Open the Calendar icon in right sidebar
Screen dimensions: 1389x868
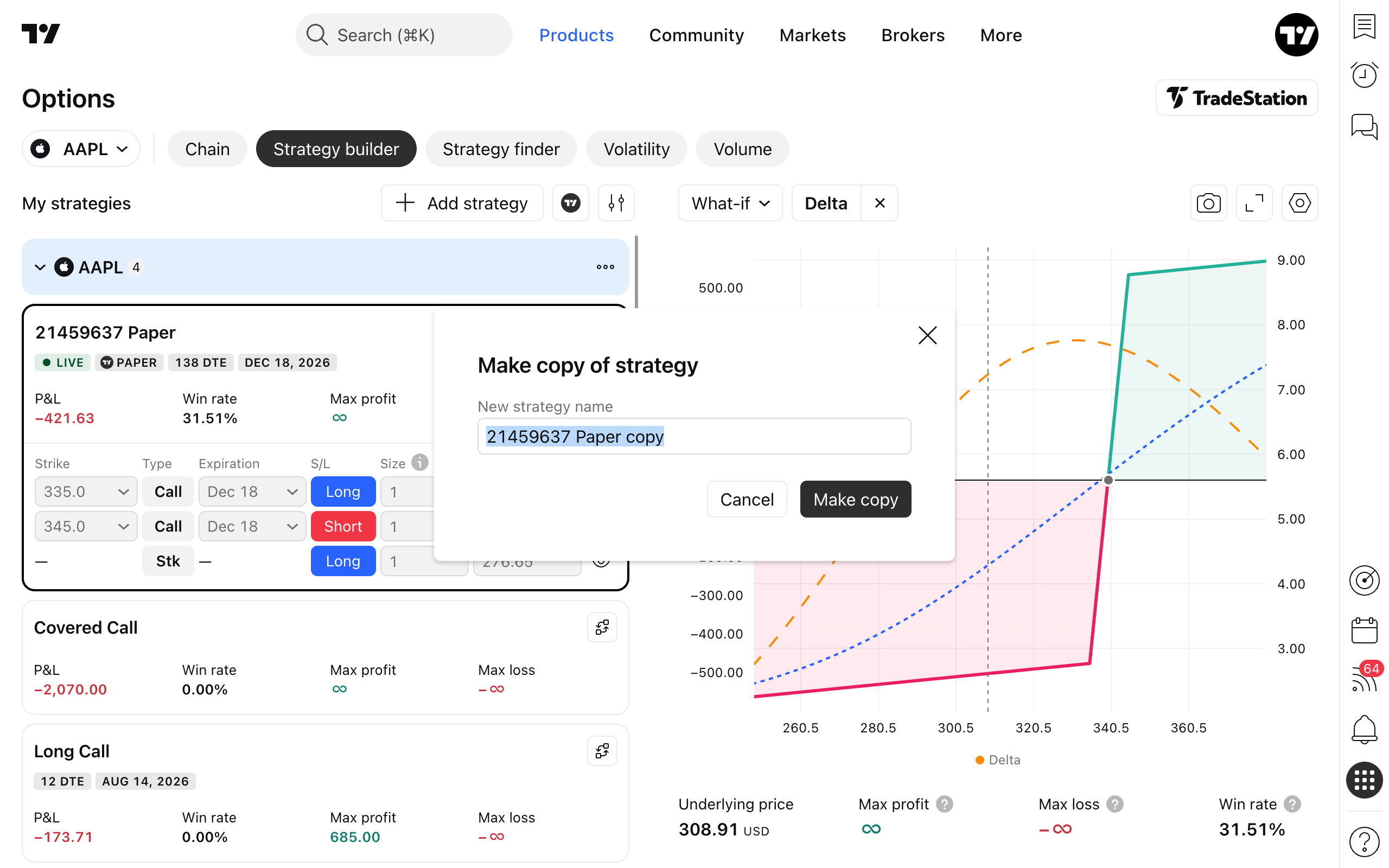[1363, 630]
